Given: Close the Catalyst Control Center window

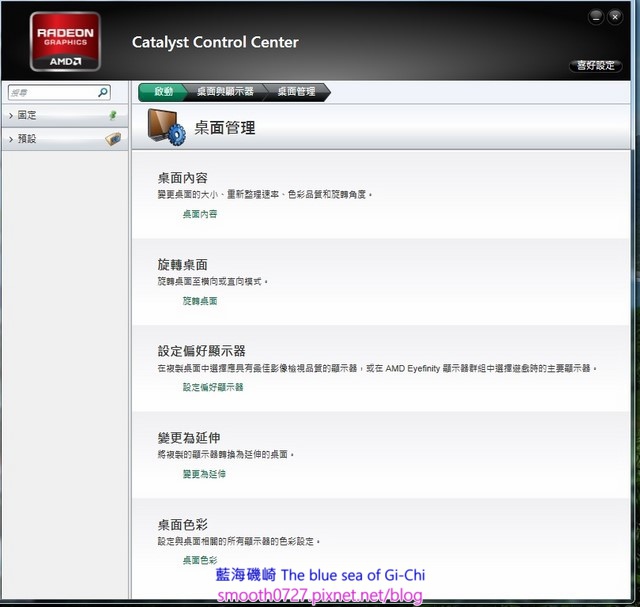Looking at the screenshot, I should click(x=615, y=17).
